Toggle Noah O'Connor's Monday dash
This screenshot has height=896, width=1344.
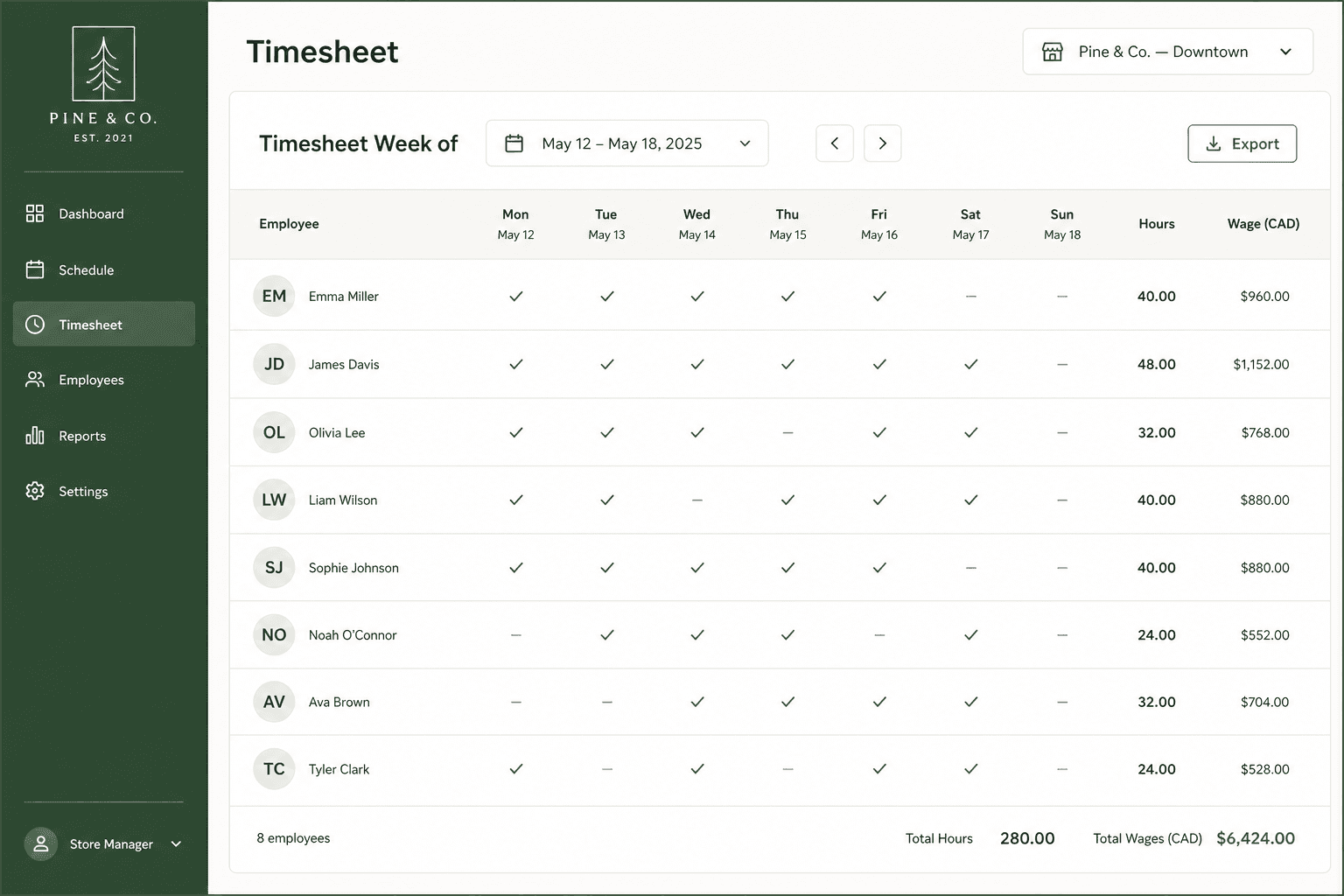coord(516,635)
